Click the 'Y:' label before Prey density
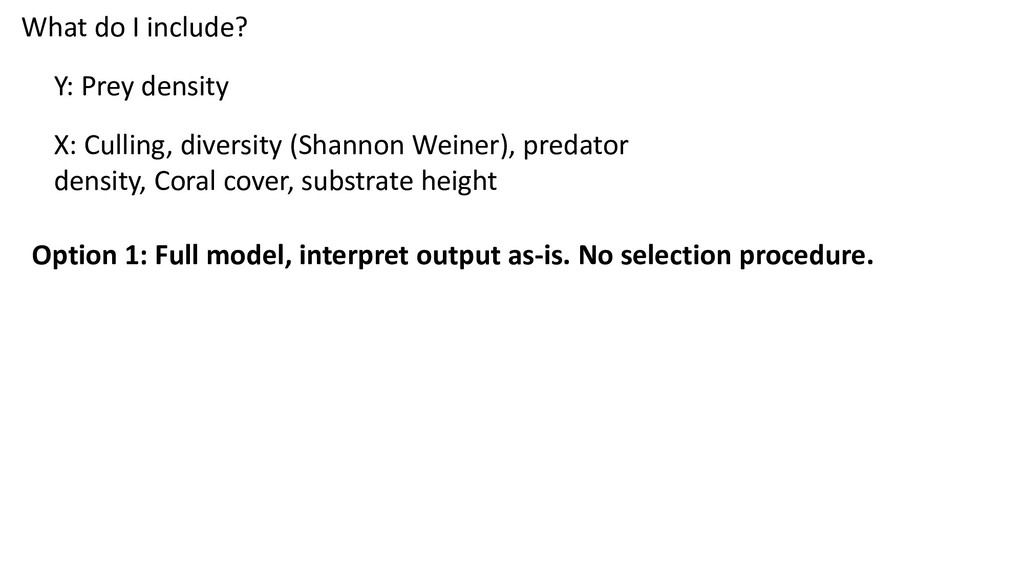Viewport: 1024px width, 576px height. point(63,86)
